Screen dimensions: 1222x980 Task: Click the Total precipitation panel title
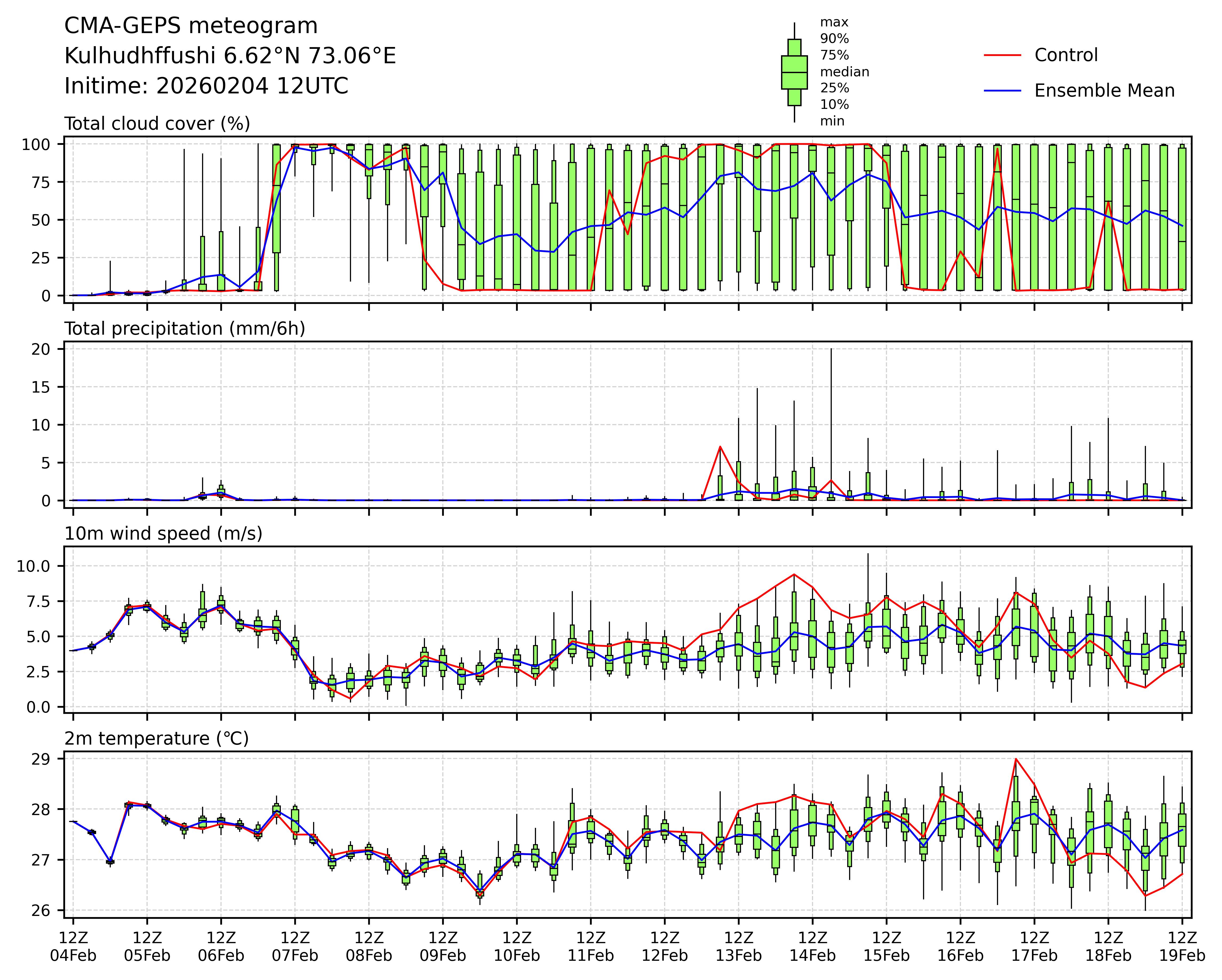185,329
